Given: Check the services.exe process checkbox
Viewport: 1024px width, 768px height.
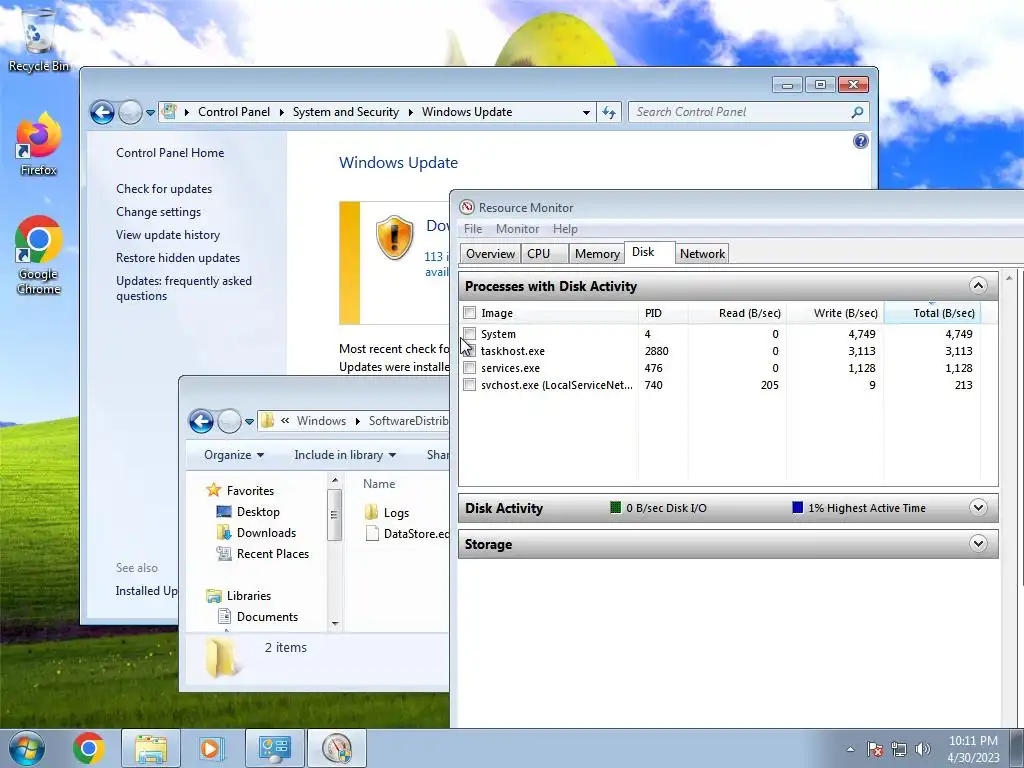Looking at the screenshot, I should (470, 368).
